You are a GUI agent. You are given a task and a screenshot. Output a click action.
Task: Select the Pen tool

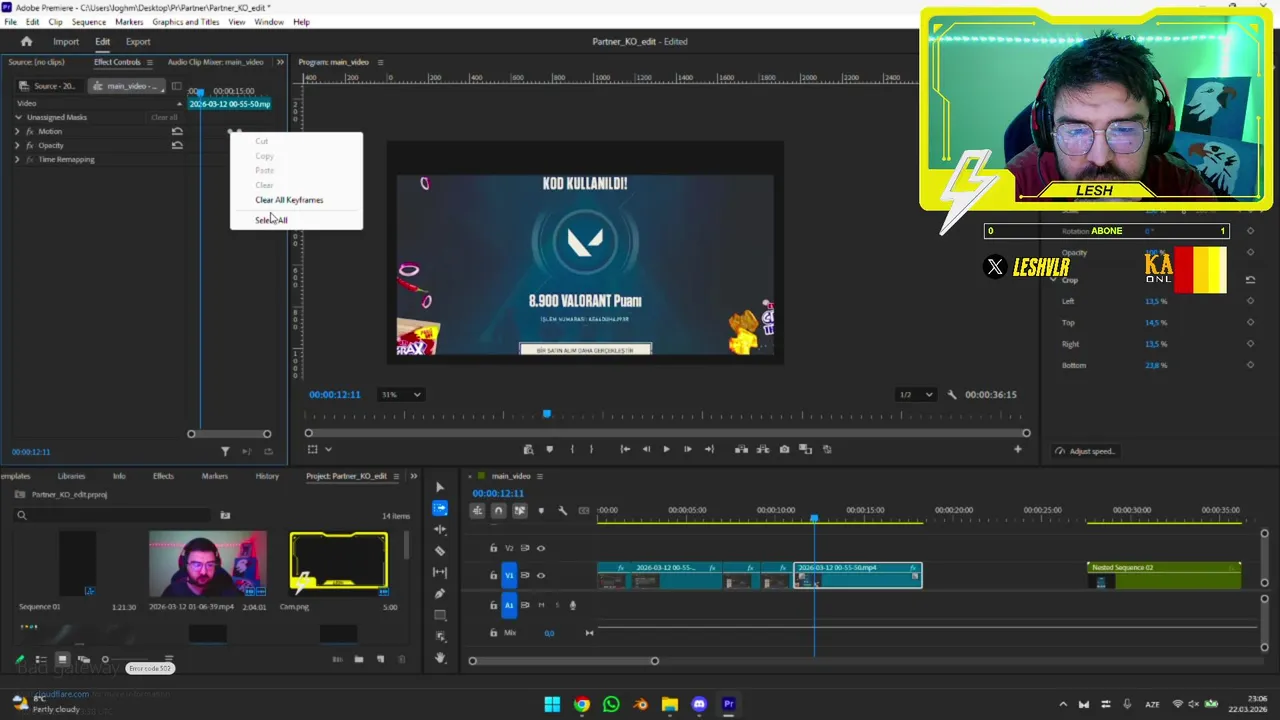tap(440, 593)
